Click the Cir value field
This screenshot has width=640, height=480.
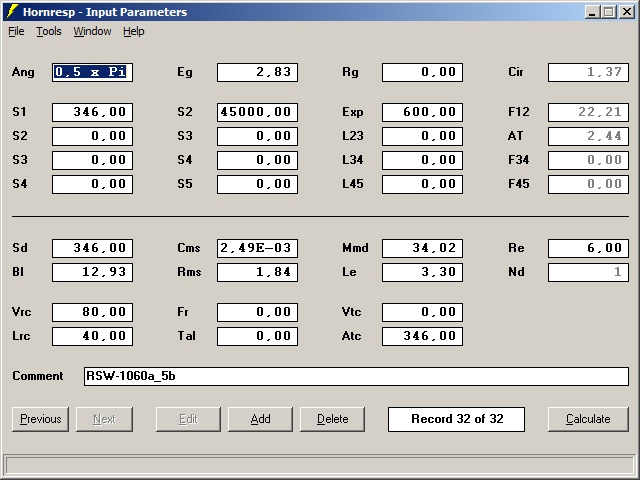tap(588, 72)
